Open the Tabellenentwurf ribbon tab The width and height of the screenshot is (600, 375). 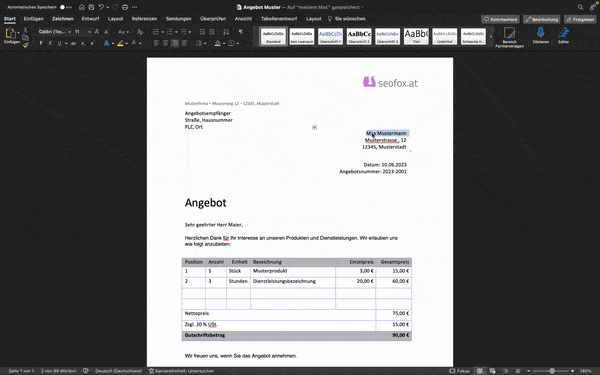point(279,19)
